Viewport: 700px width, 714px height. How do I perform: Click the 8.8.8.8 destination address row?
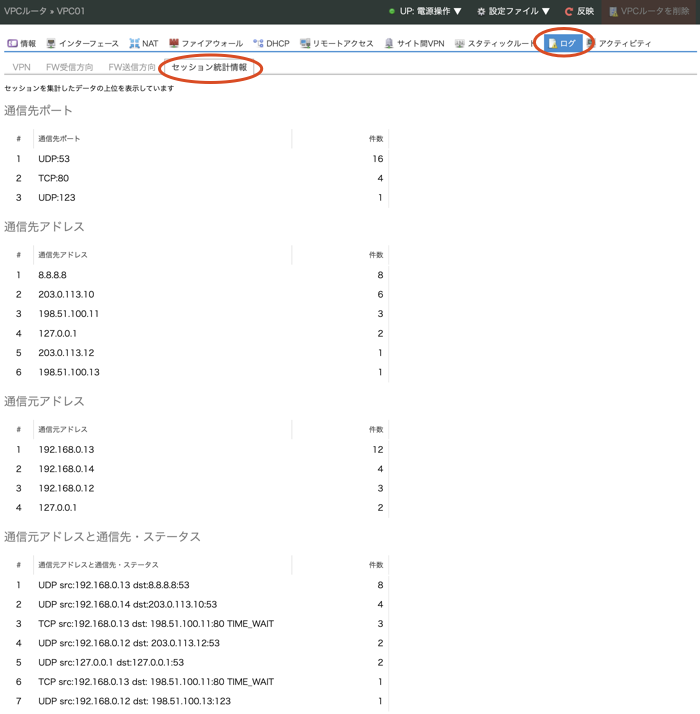coord(53,275)
